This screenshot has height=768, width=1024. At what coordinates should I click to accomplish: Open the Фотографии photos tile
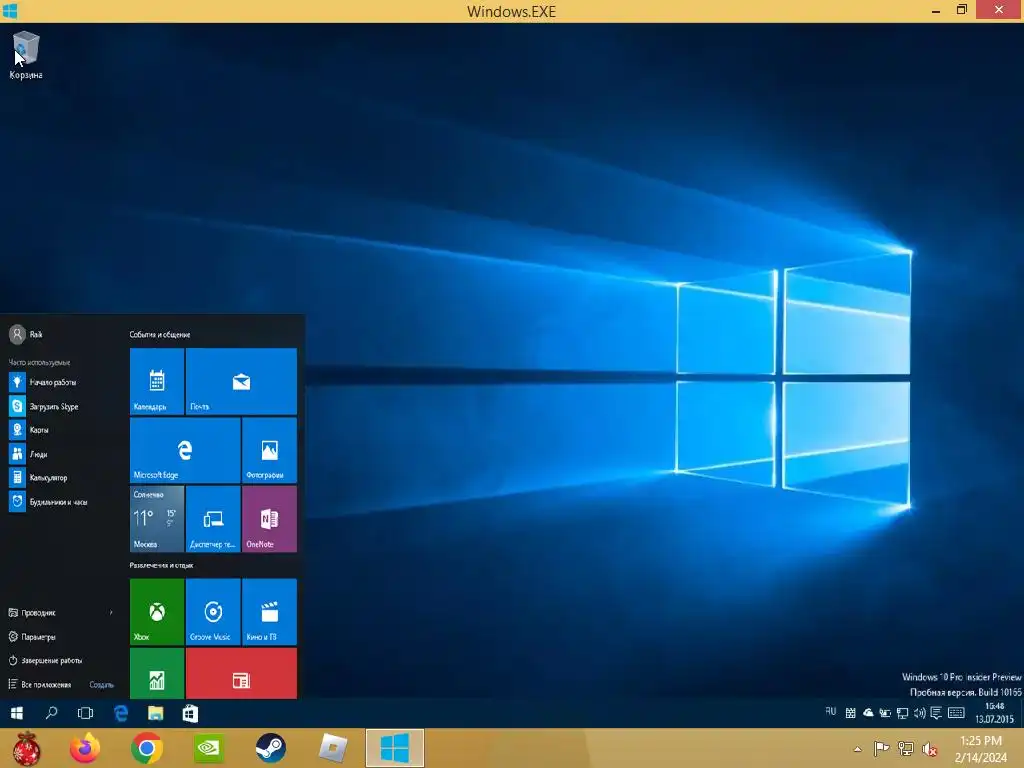(269, 451)
